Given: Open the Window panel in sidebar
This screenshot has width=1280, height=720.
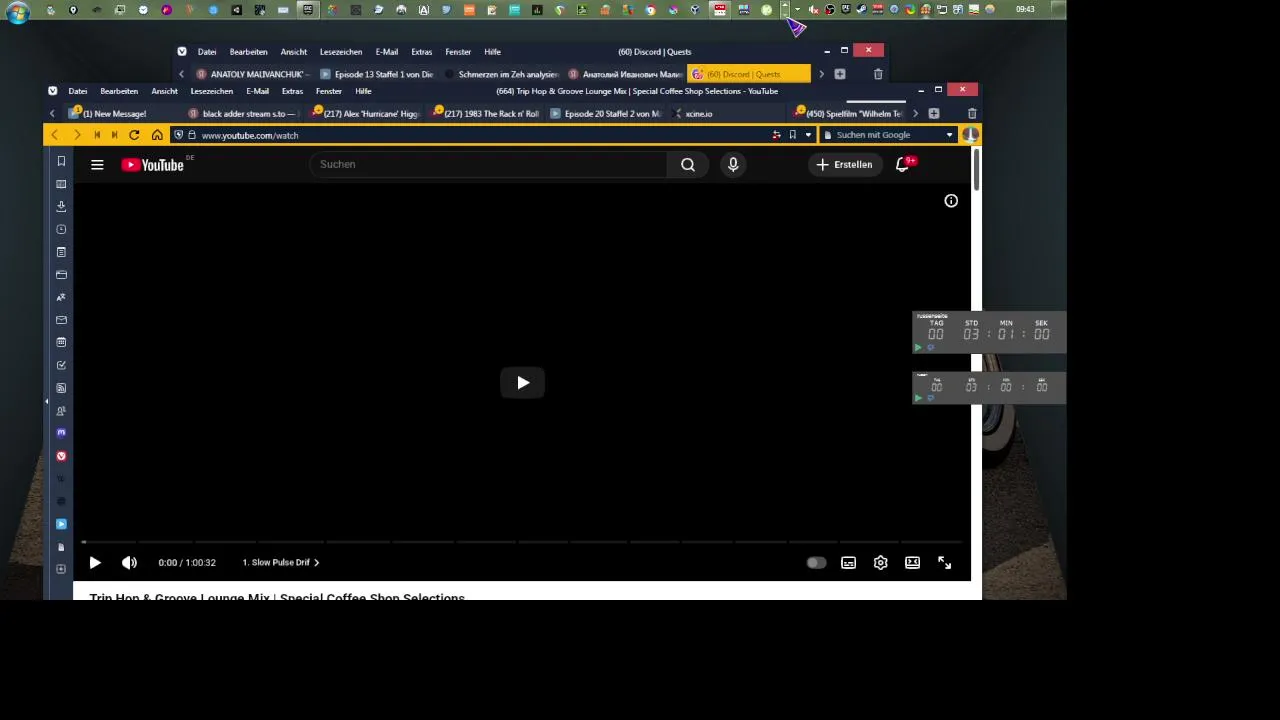Looking at the screenshot, I should coord(61,275).
